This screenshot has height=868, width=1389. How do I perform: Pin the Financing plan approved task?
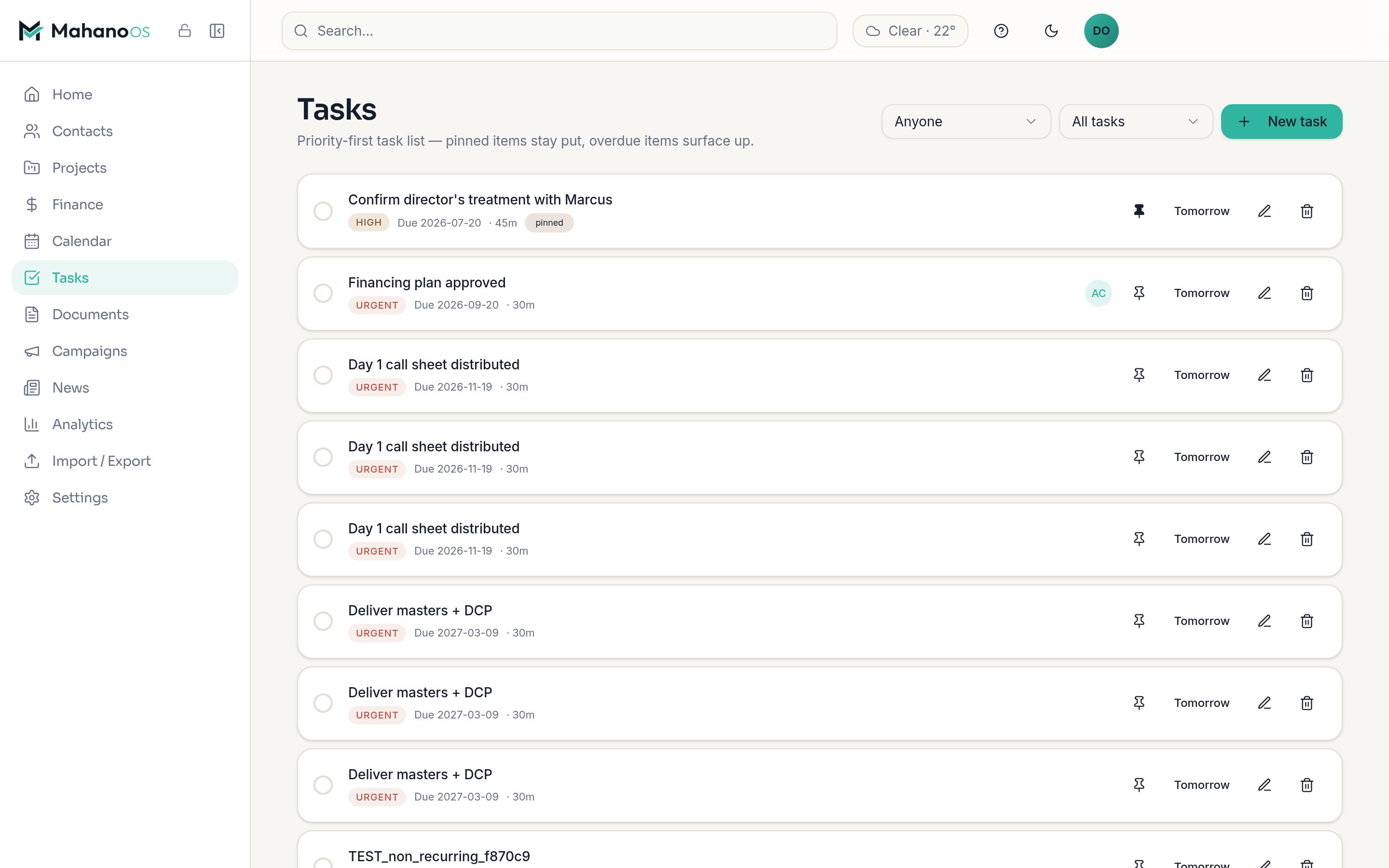click(x=1139, y=293)
